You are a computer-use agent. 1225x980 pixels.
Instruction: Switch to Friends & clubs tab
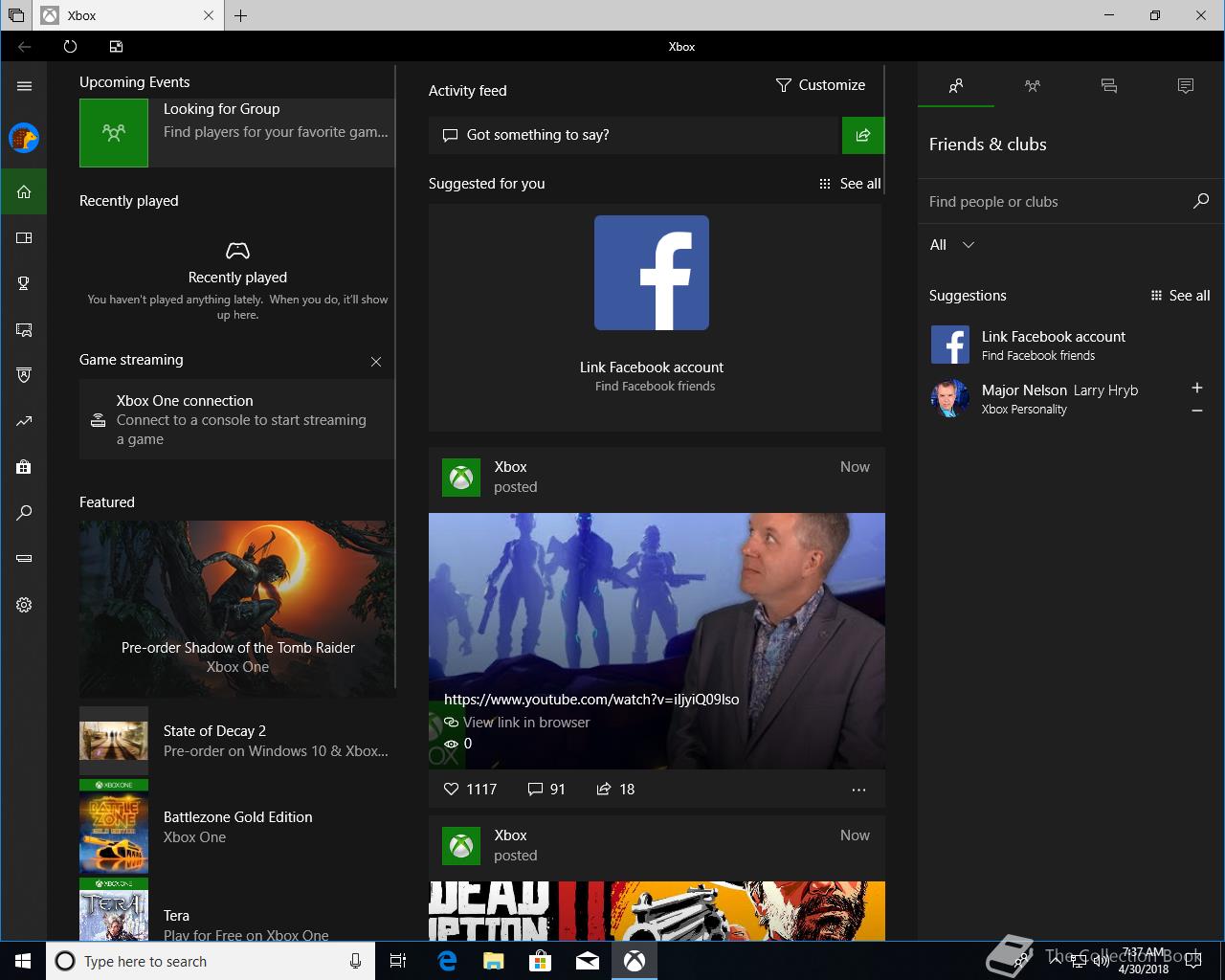pos(956,86)
